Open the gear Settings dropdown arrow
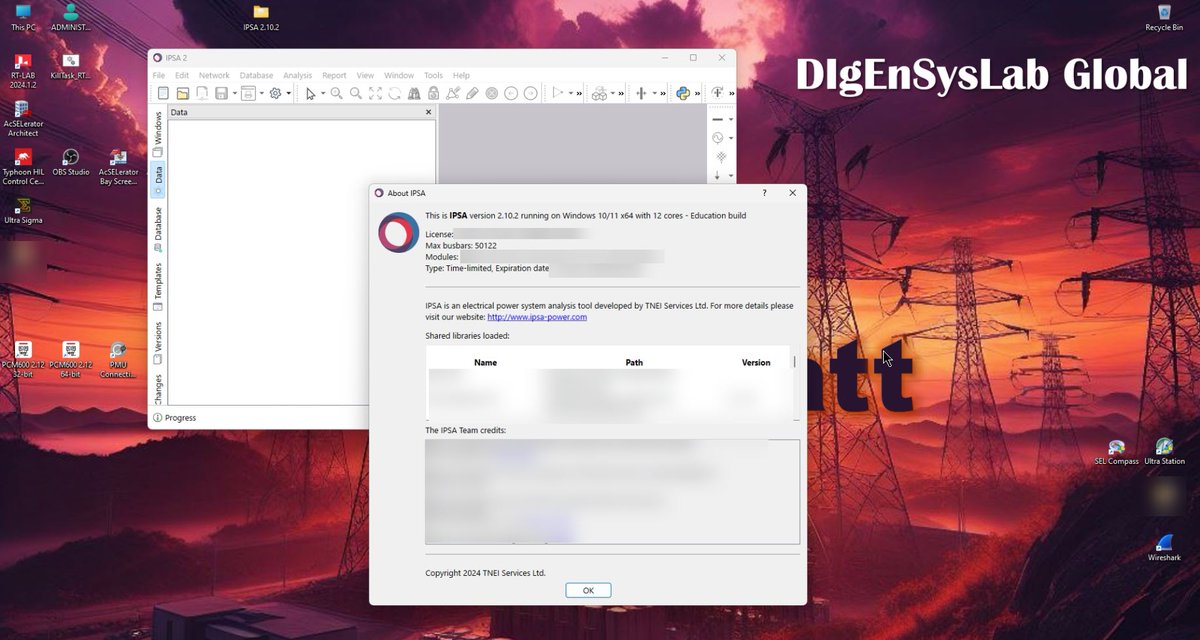This screenshot has width=1200, height=640. click(289, 93)
